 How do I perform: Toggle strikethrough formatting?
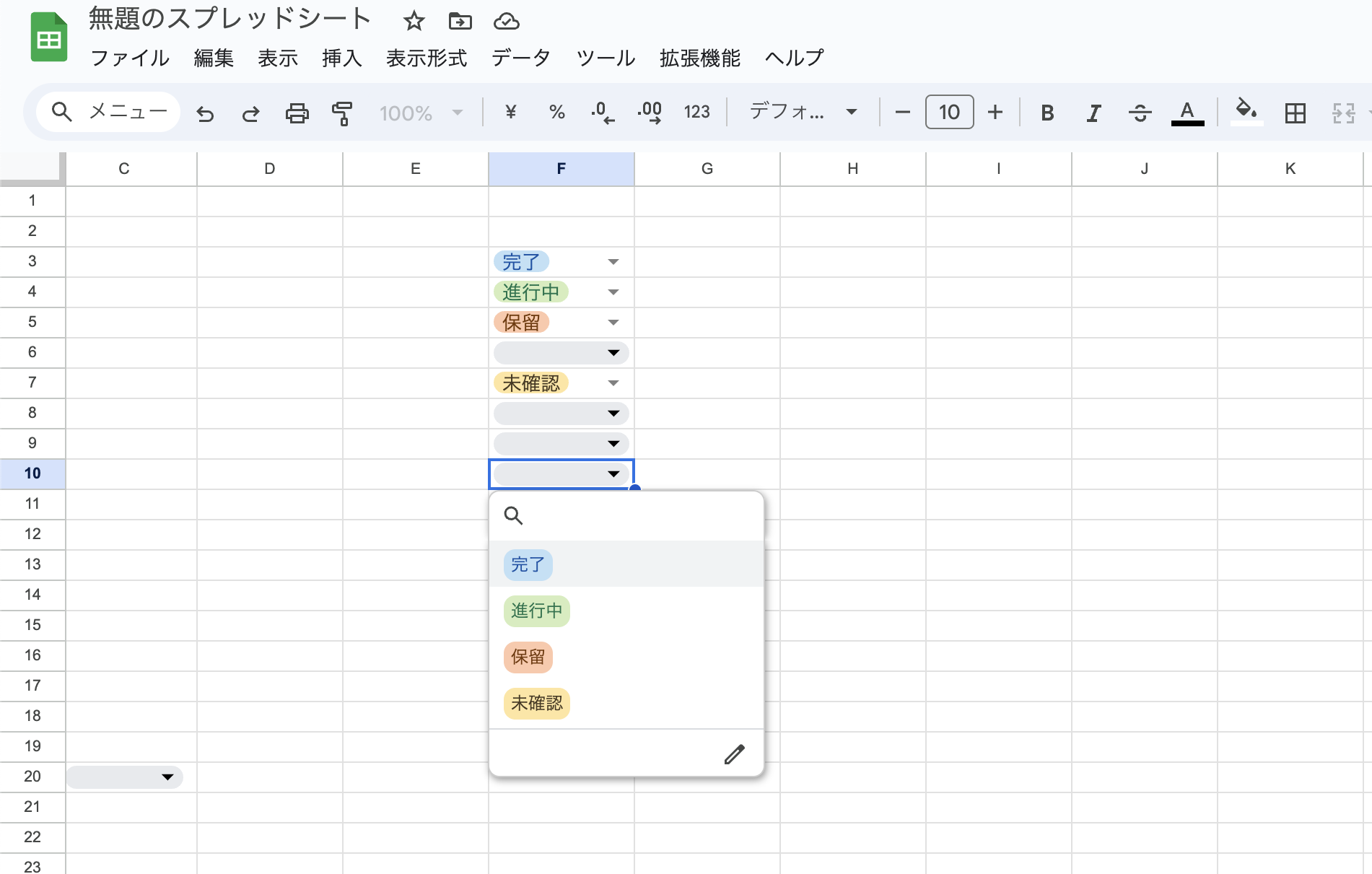[1140, 113]
